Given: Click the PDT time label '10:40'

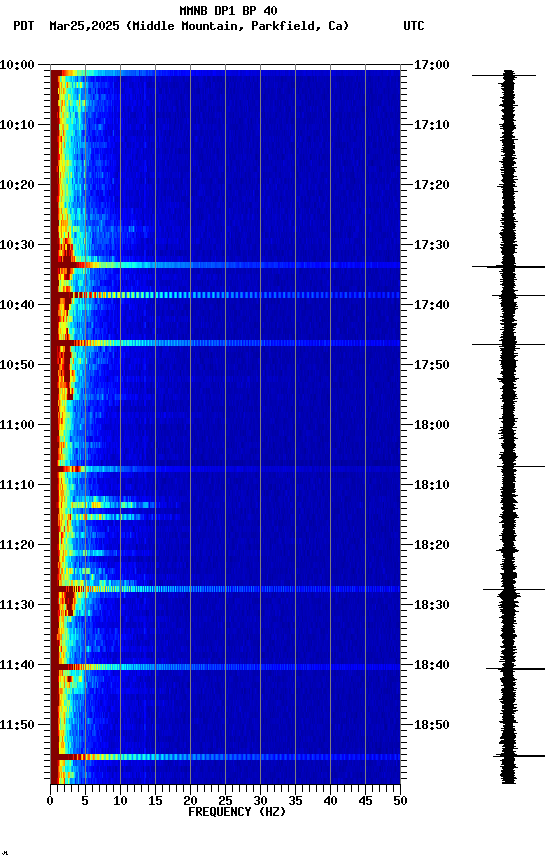Looking at the screenshot, I should pos(17,305).
